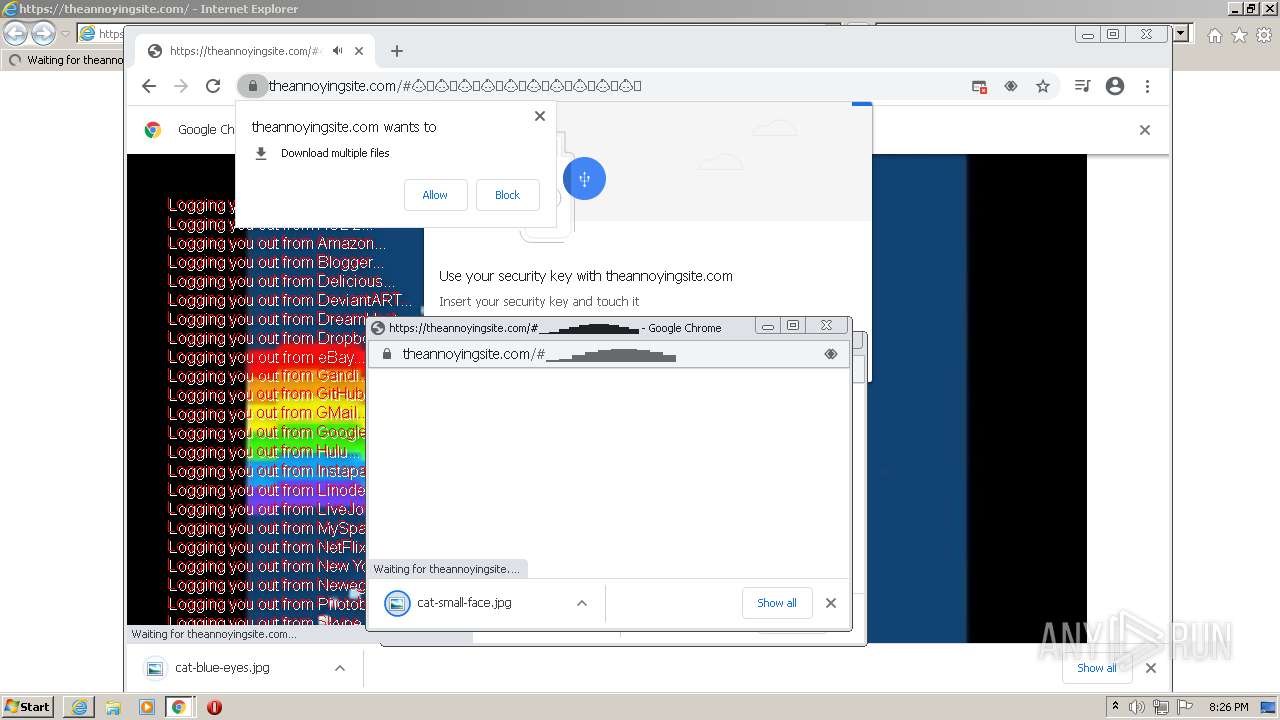Open IE recent pages dropdown arrow
Image resolution: width=1280 pixels, height=720 pixels.
click(x=65, y=34)
